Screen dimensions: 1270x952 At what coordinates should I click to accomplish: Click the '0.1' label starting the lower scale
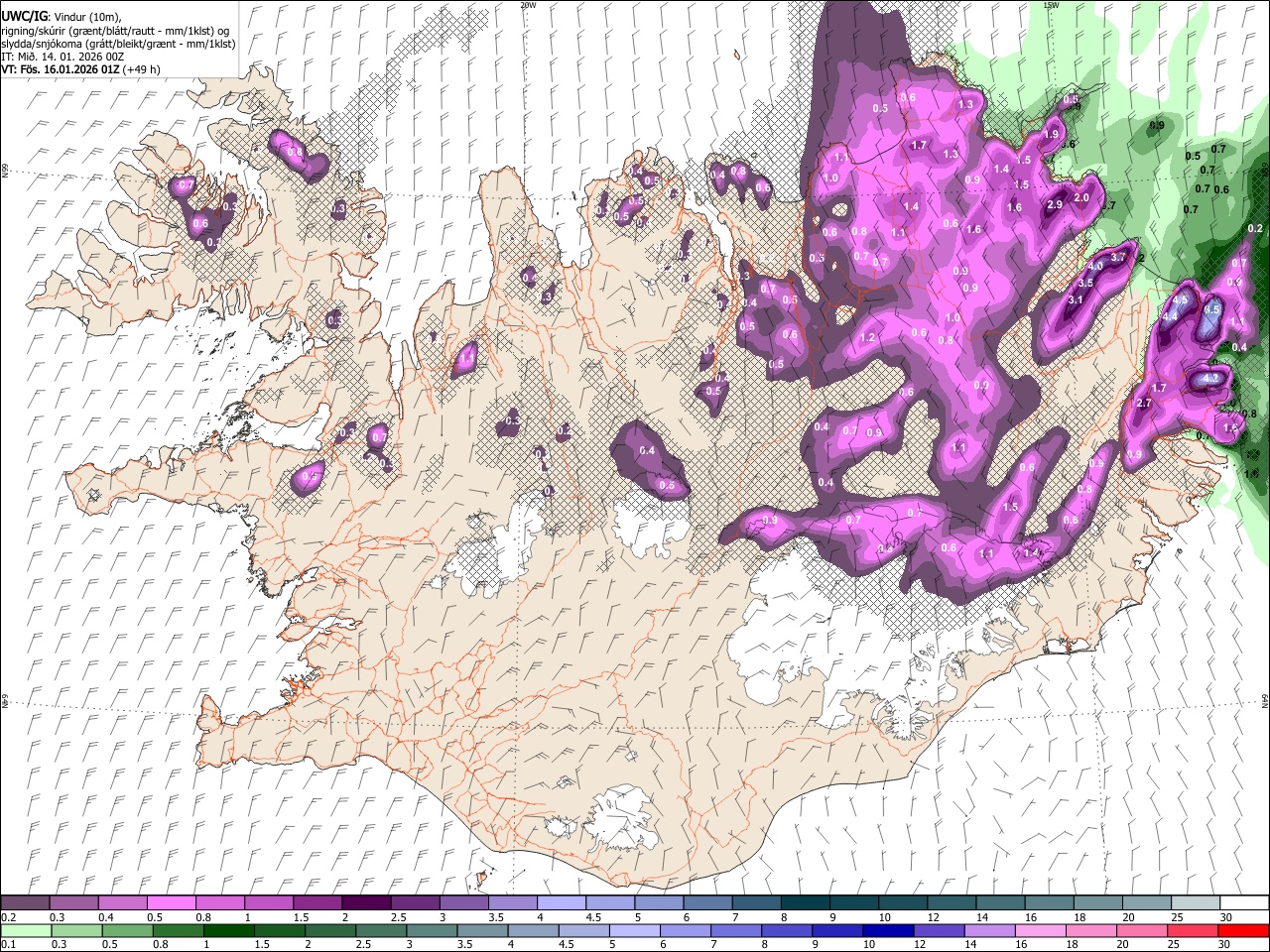(x=7, y=945)
